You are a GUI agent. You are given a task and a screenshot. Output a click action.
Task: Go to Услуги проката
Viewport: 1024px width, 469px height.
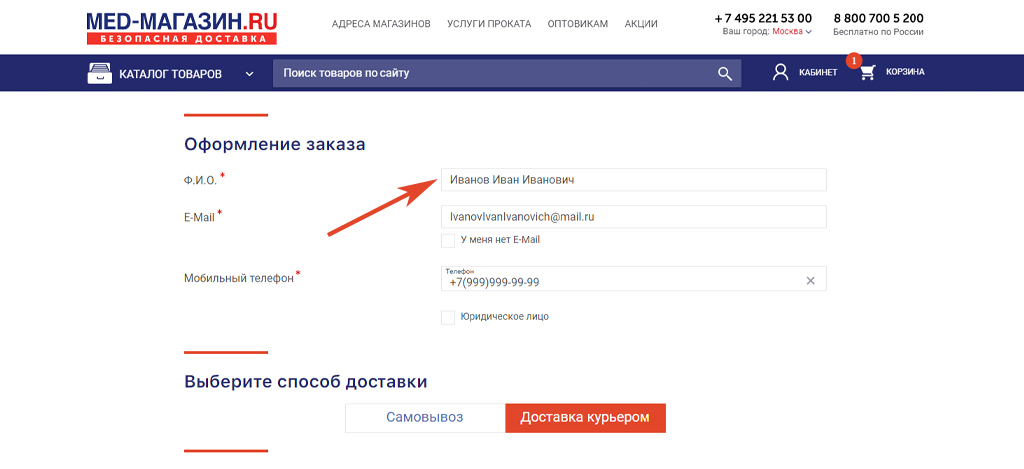point(489,24)
